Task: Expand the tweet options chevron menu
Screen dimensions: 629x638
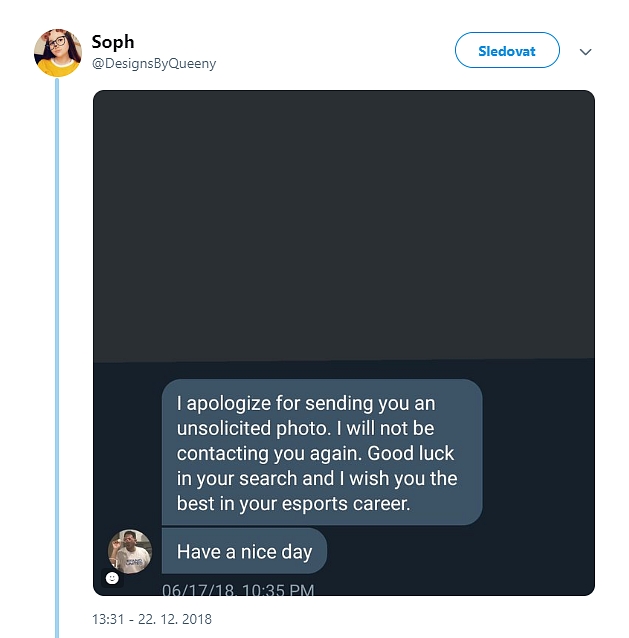Action: tap(586, 52)
